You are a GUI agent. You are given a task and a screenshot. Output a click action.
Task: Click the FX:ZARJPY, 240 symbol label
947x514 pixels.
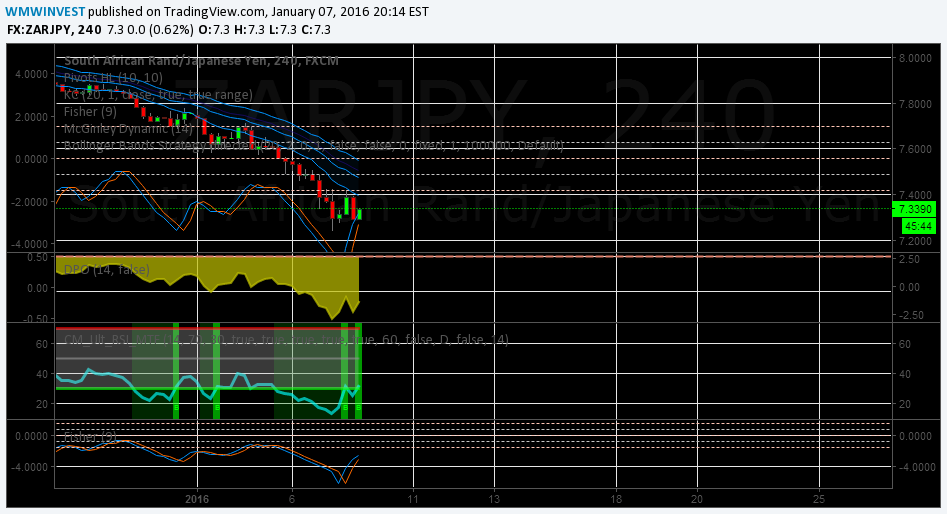tap(54, 30)
